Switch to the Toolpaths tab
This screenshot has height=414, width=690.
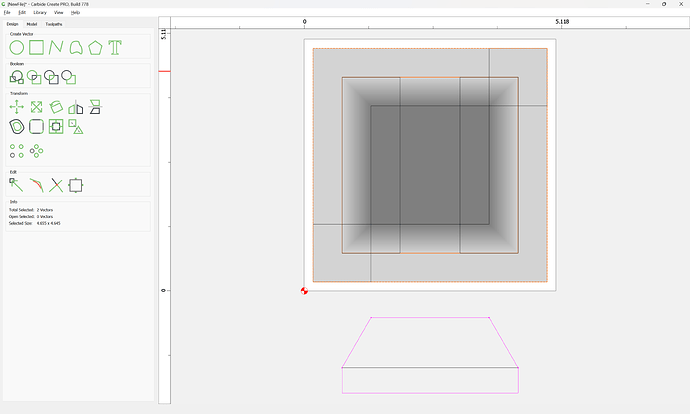[54, 24]
